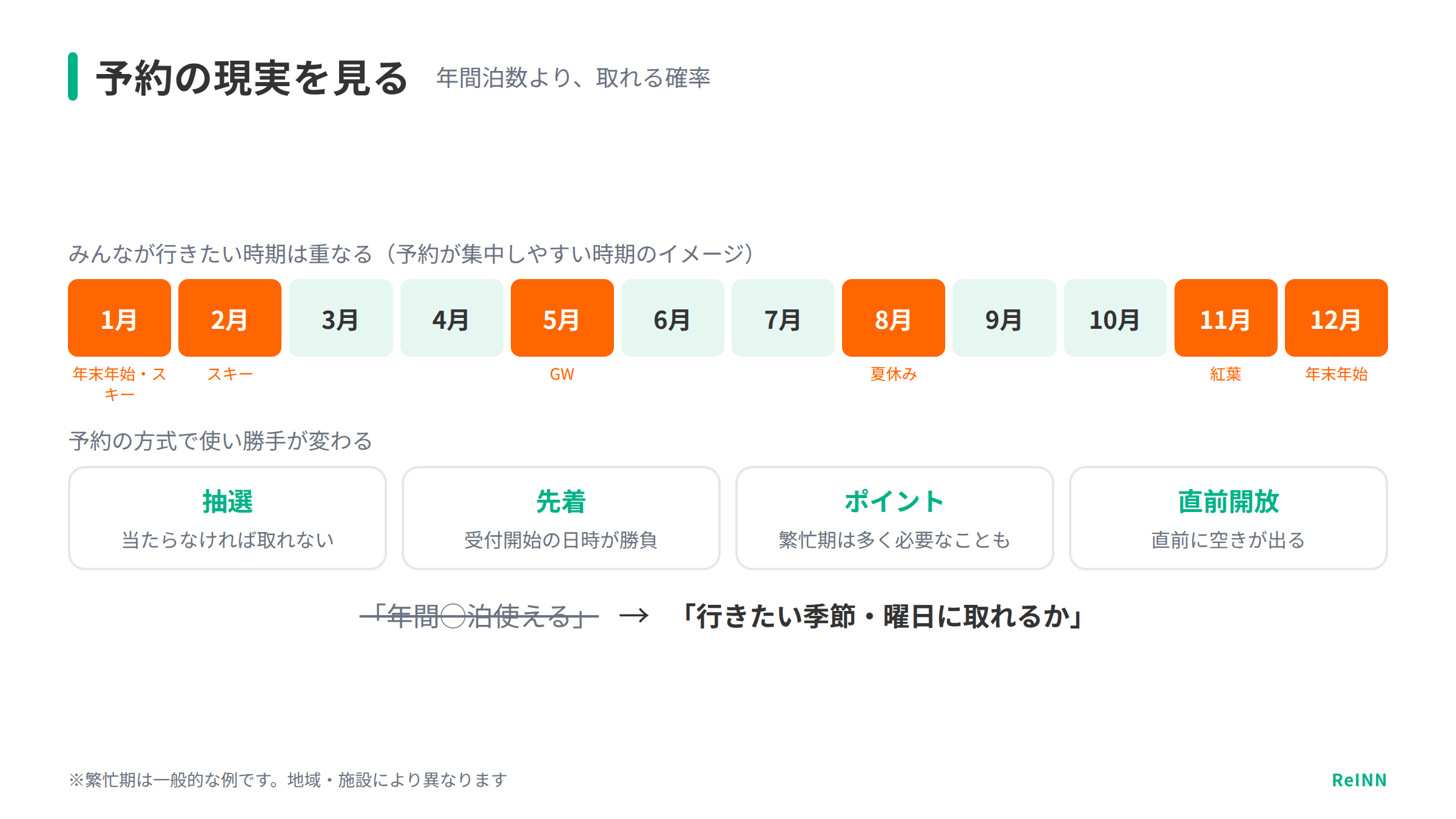The image size is (1456, 819).
Task: Click the 夏休み label under 8月
Action: pos(894,374)
